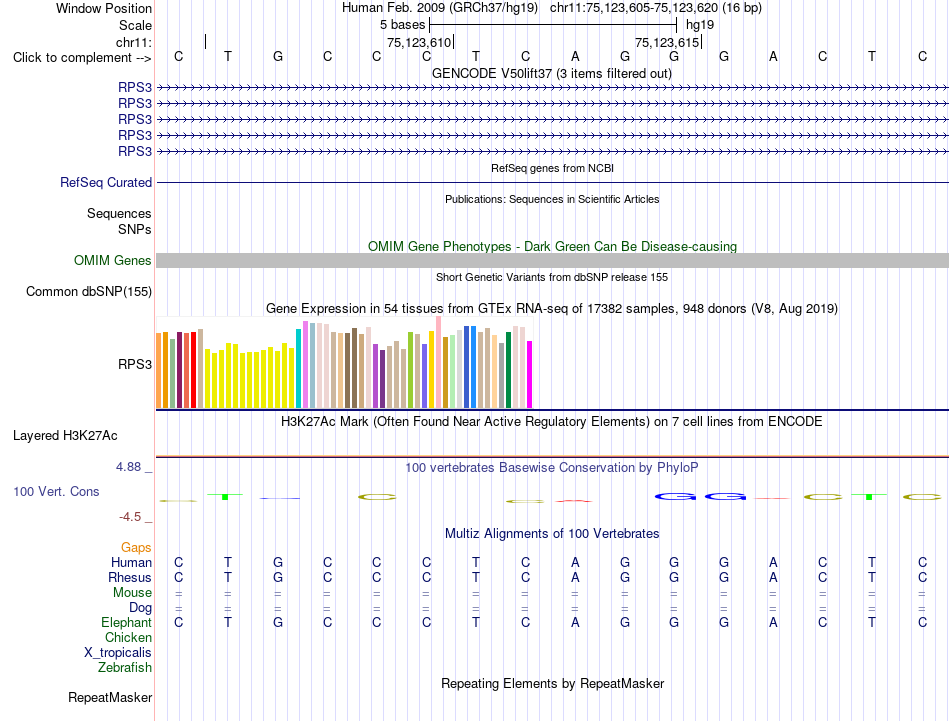Select the X_tropicalis alignment row label

pos(118,653)
